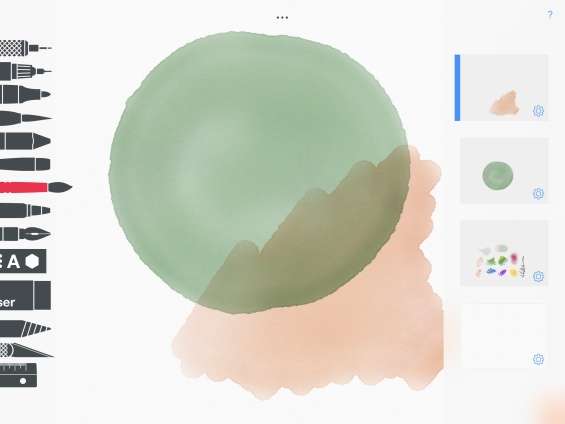565x424 pixels.
Task: Open settings gear for color swatches layer
Action: point(538,276)
